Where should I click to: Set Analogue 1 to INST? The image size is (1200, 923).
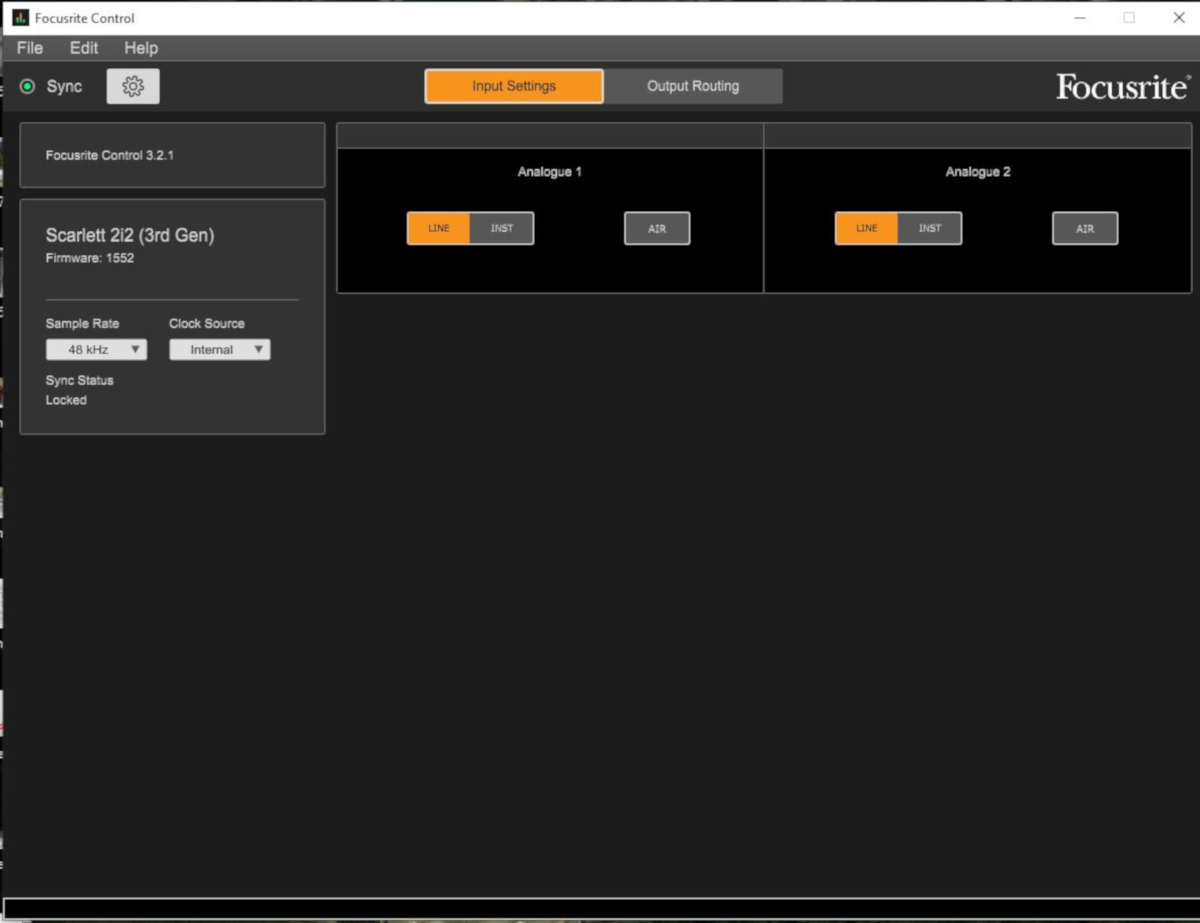click(502, 228)
